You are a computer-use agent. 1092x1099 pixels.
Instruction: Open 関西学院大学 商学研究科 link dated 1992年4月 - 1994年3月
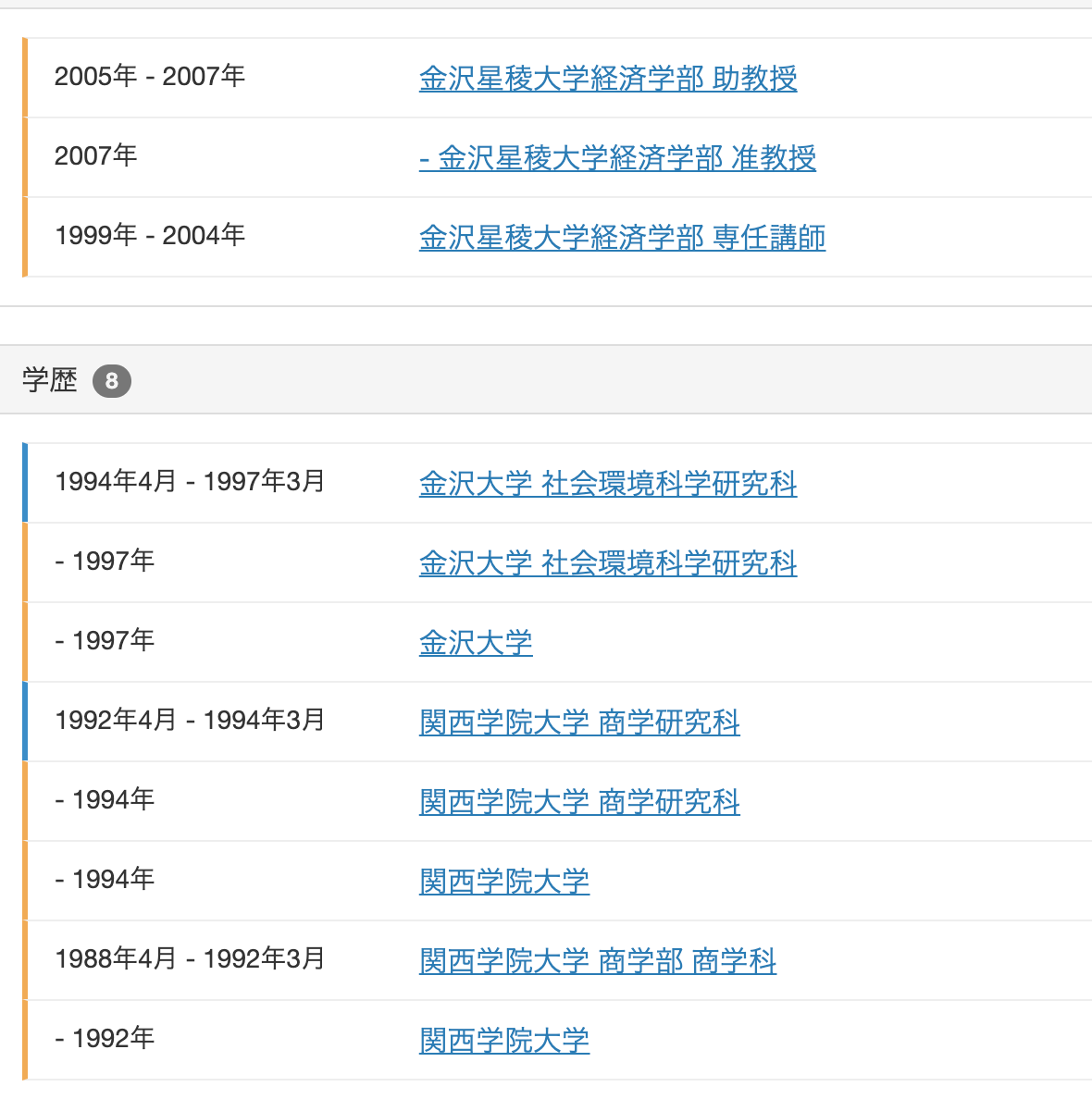tap(579, 722)
